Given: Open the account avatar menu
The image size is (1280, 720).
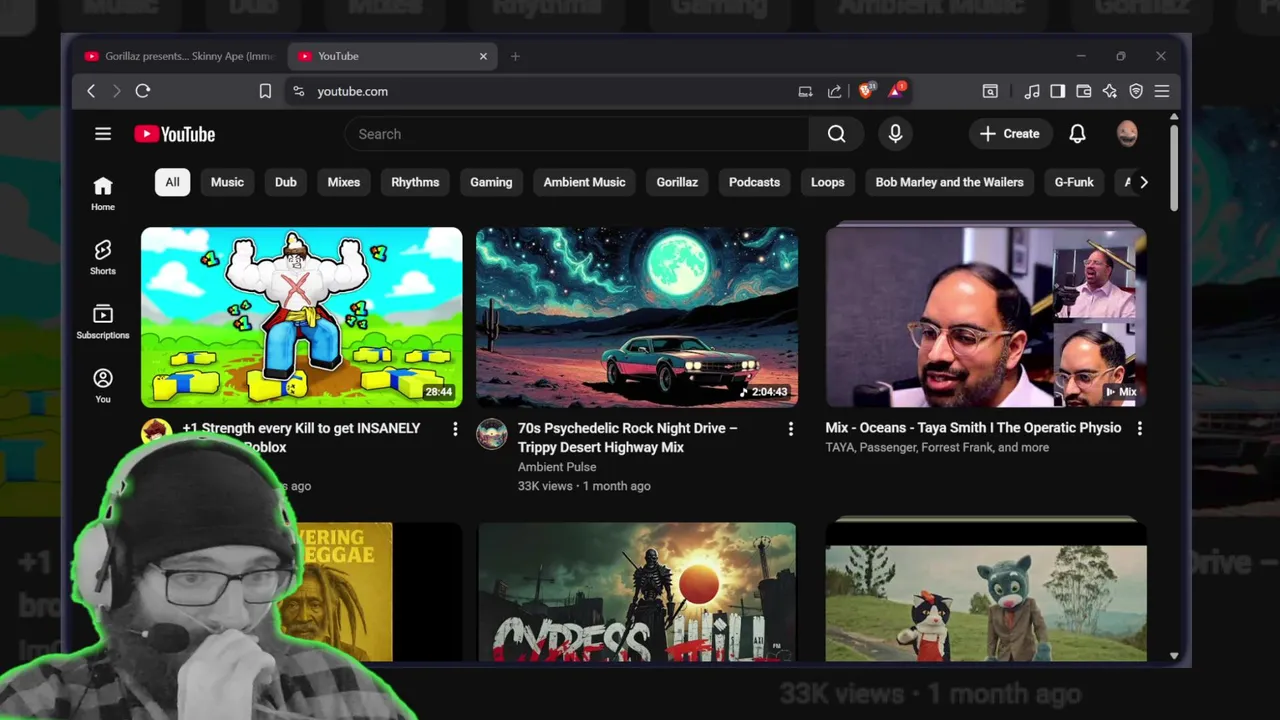Looking at the screenshot, I should (1127, 134).
